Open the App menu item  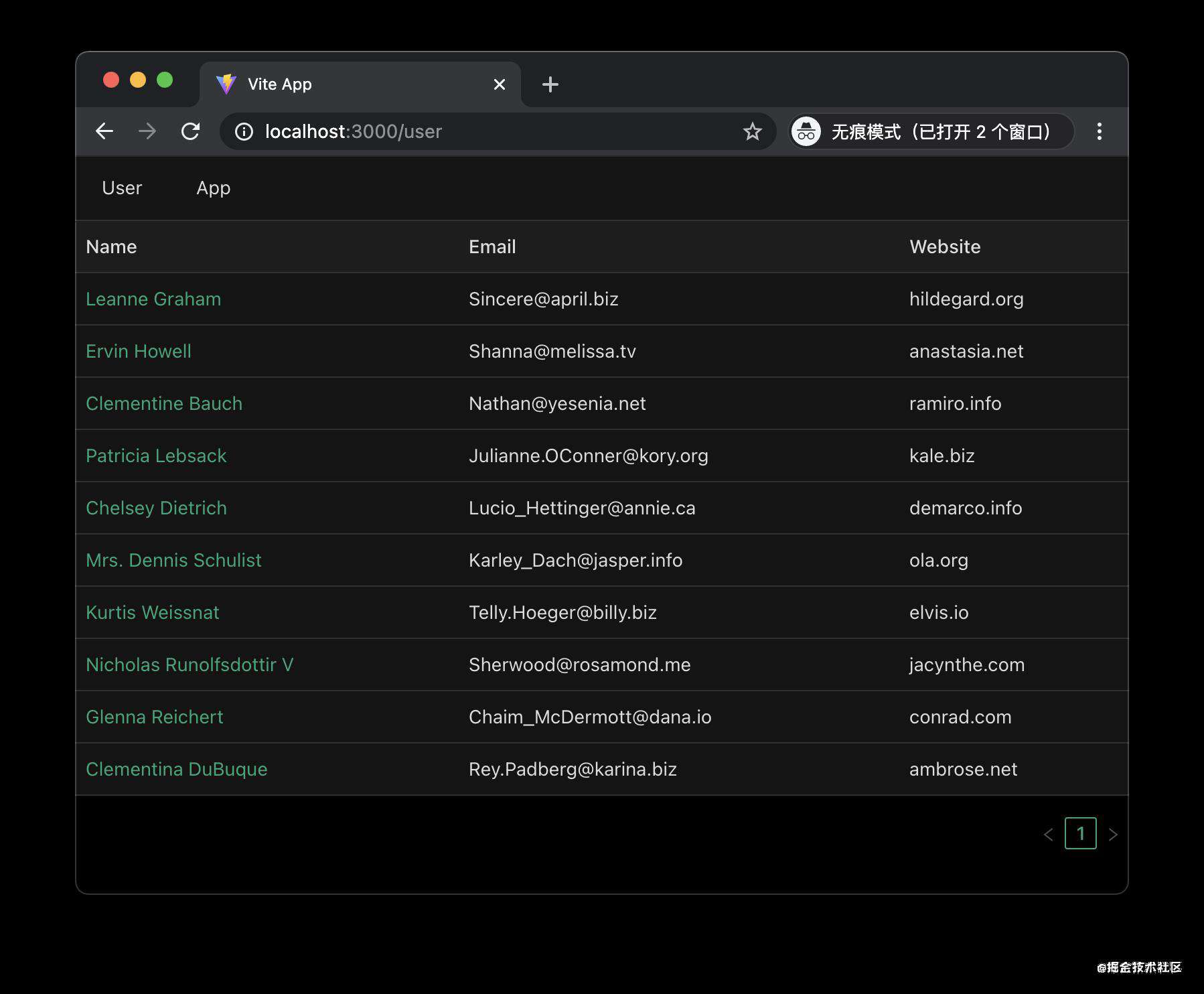tap(213, 189)
